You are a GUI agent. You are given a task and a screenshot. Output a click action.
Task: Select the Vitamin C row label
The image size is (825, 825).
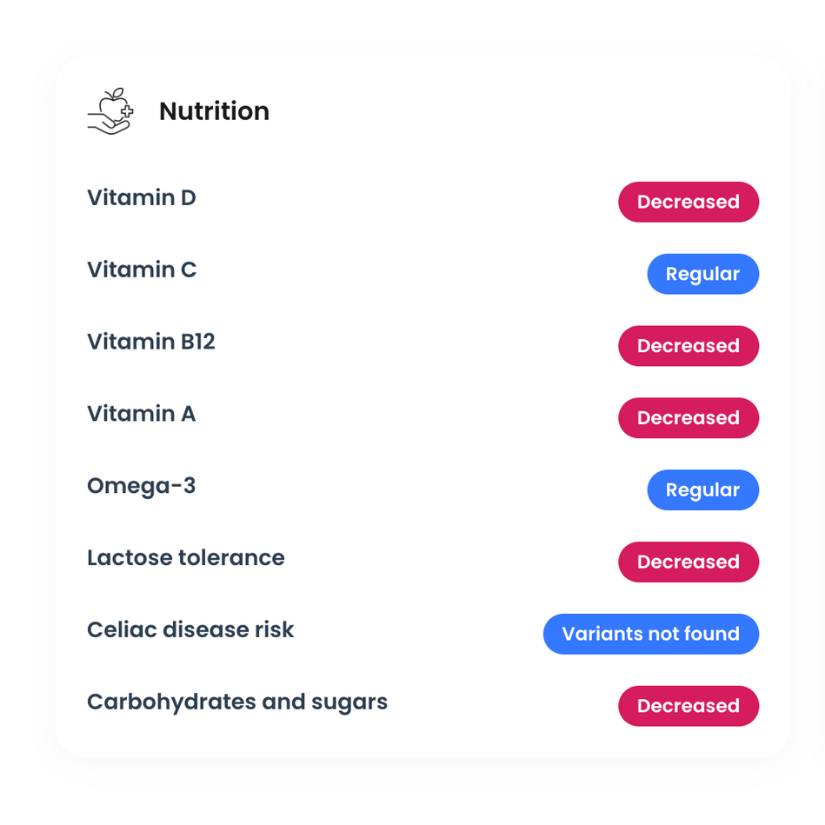pos(141,270)
